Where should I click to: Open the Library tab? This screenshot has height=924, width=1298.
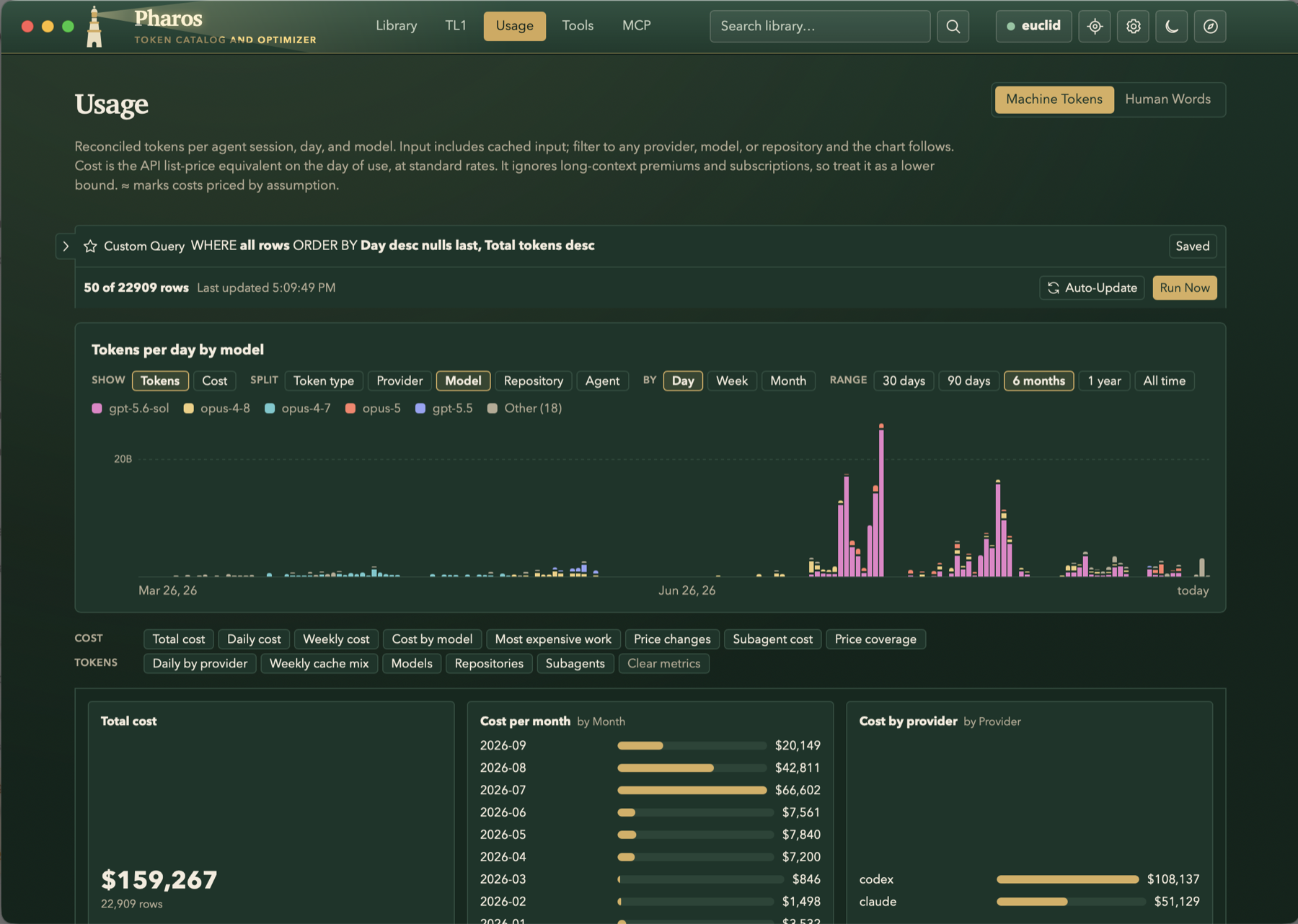[x=397, y=26]
